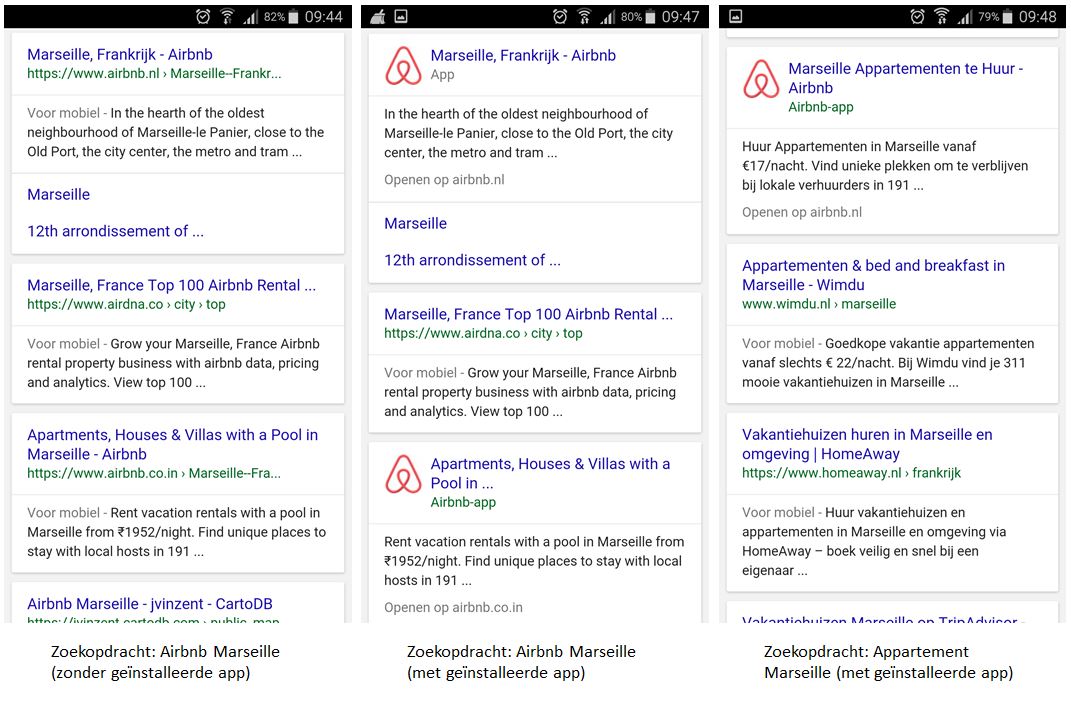
Task: Tap image notification icon in 09:47 status bar
Action: coord(401,16)
